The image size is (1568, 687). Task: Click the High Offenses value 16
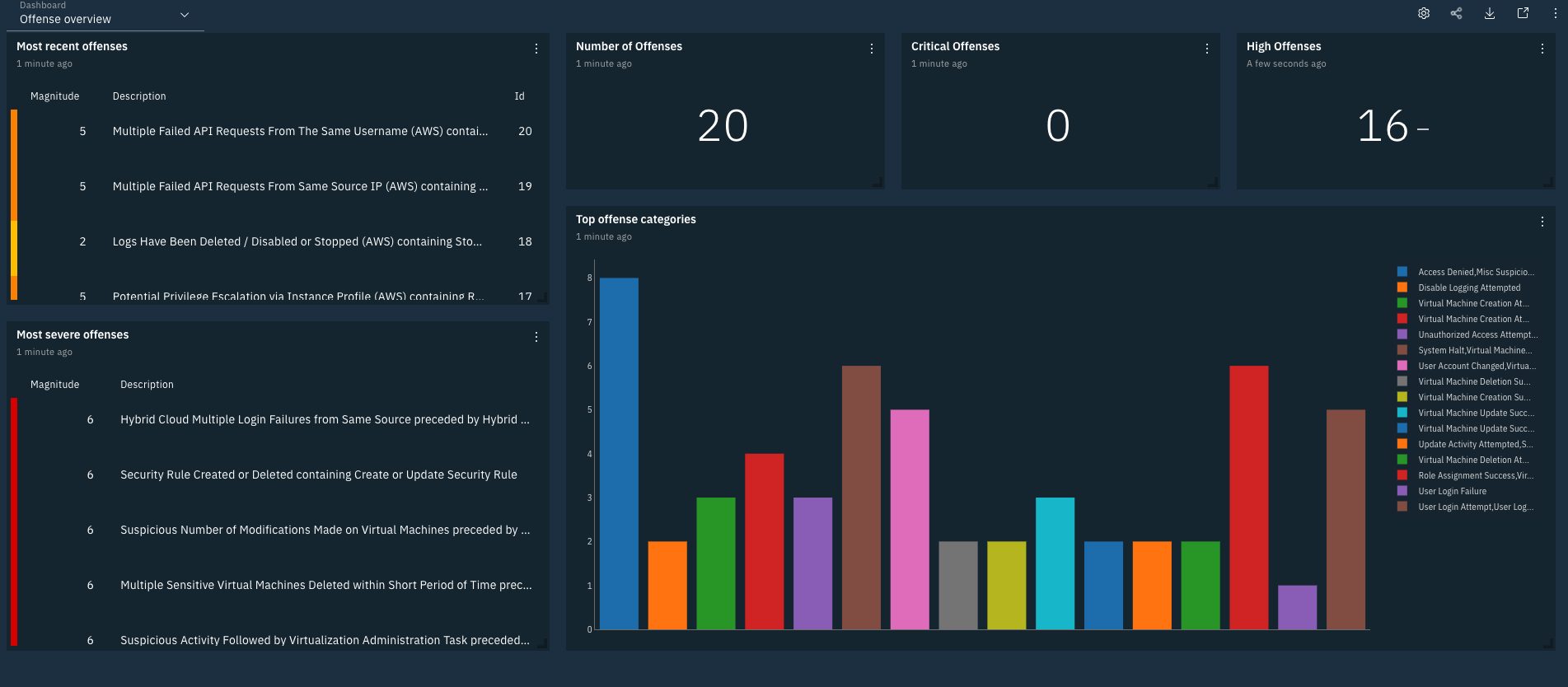[1383, 126]
